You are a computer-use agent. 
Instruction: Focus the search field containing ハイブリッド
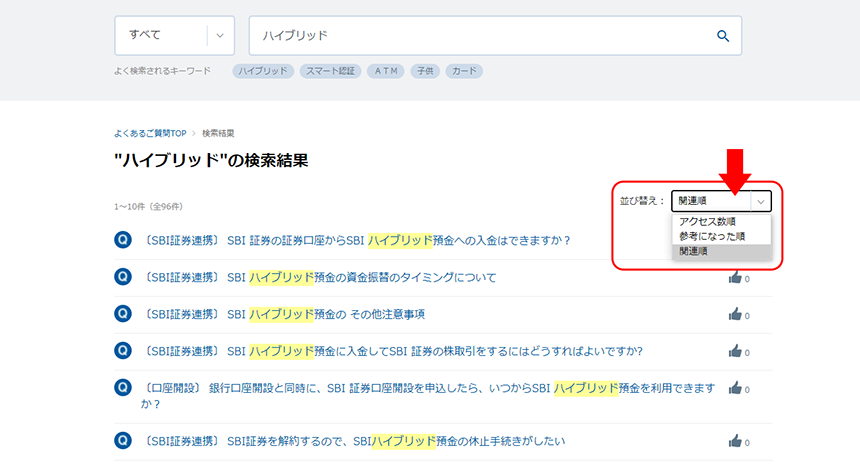pyautogui.click(x=495, y=36)
